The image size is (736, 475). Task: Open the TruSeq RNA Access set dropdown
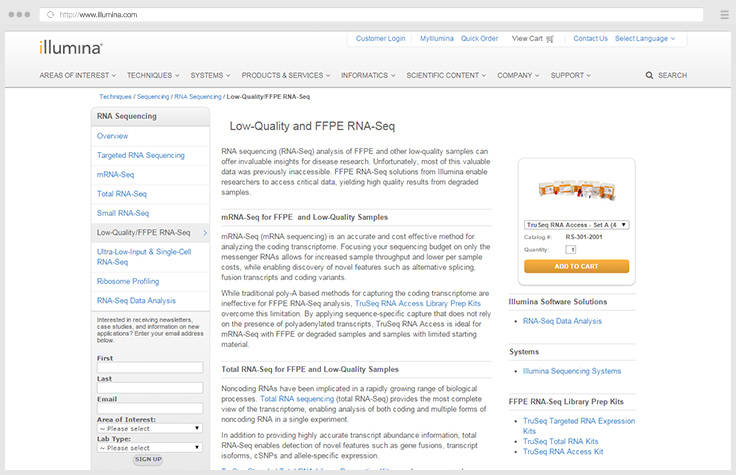pos(577,225)
